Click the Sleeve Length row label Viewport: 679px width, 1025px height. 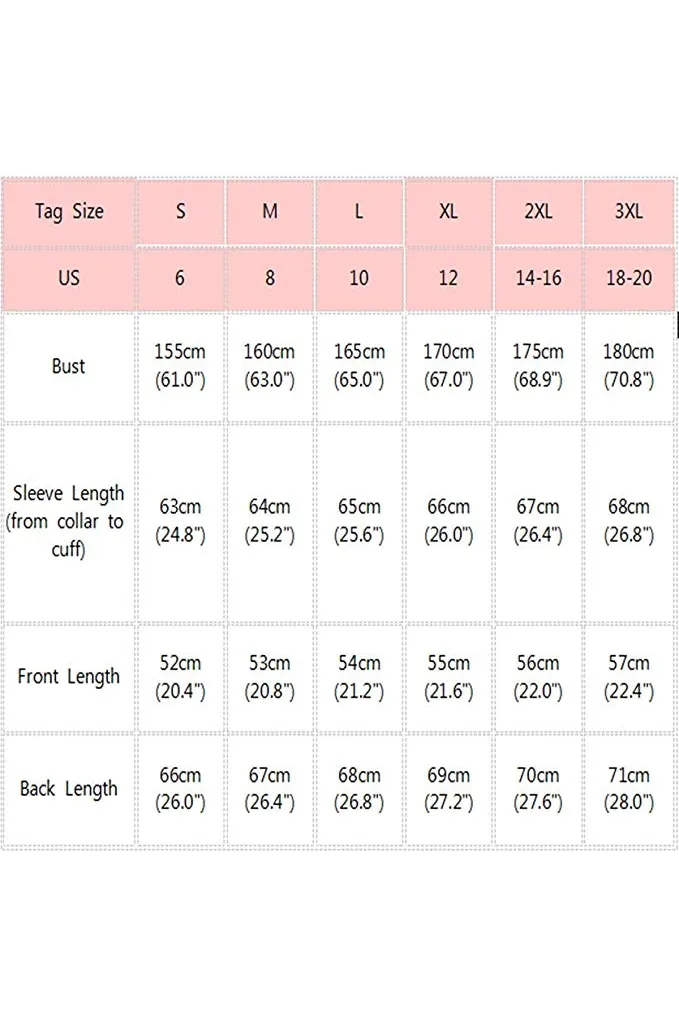coord(69,521)
